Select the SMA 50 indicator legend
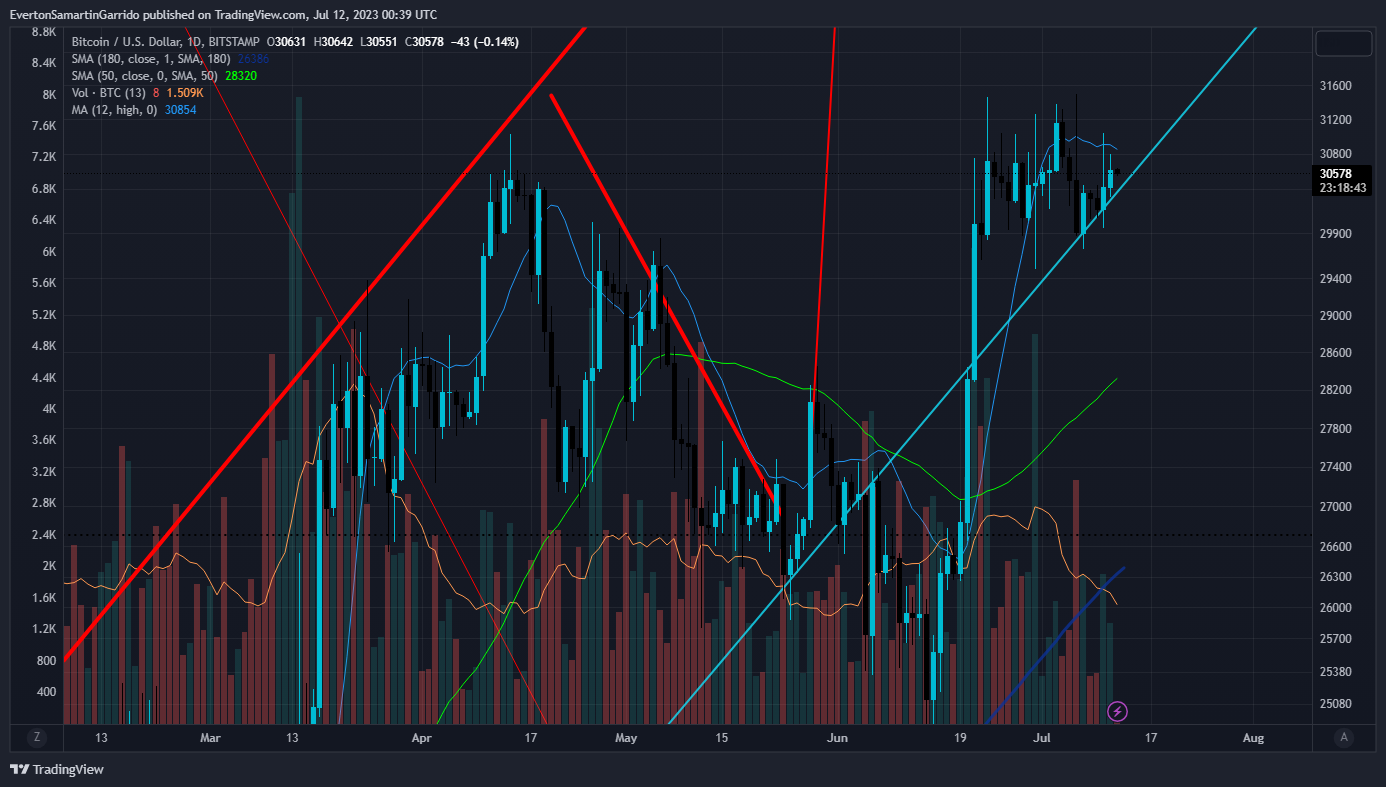Screen dimensions: 1386x787 [146, 76]
